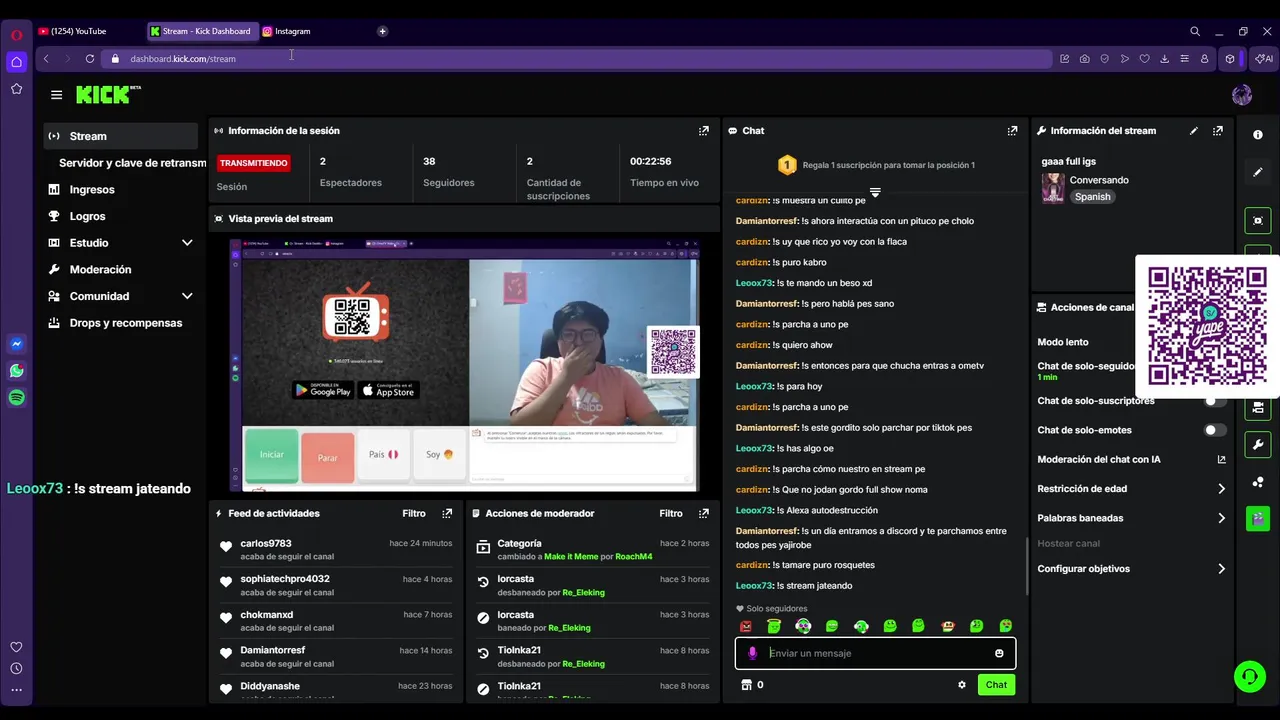Click the stream preview thumbnail
Viewport: 1280px width, 720px height.
(x=465, y=365)
